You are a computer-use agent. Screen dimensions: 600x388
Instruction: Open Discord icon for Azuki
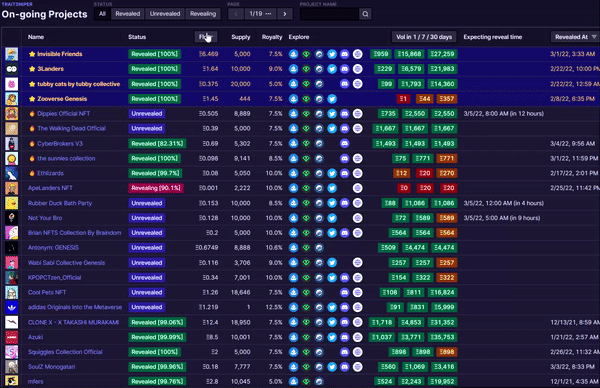coord(345,337)
